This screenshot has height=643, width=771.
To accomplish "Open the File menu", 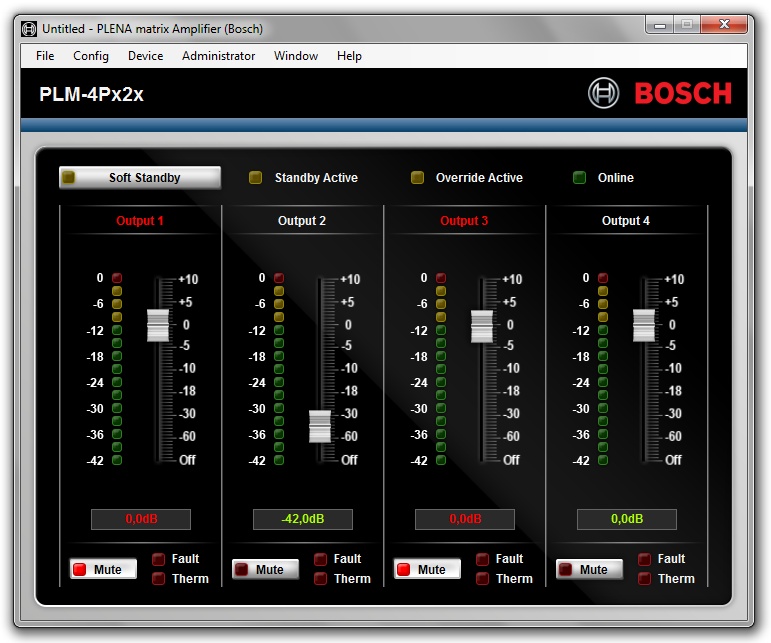I will click(45, 56).
